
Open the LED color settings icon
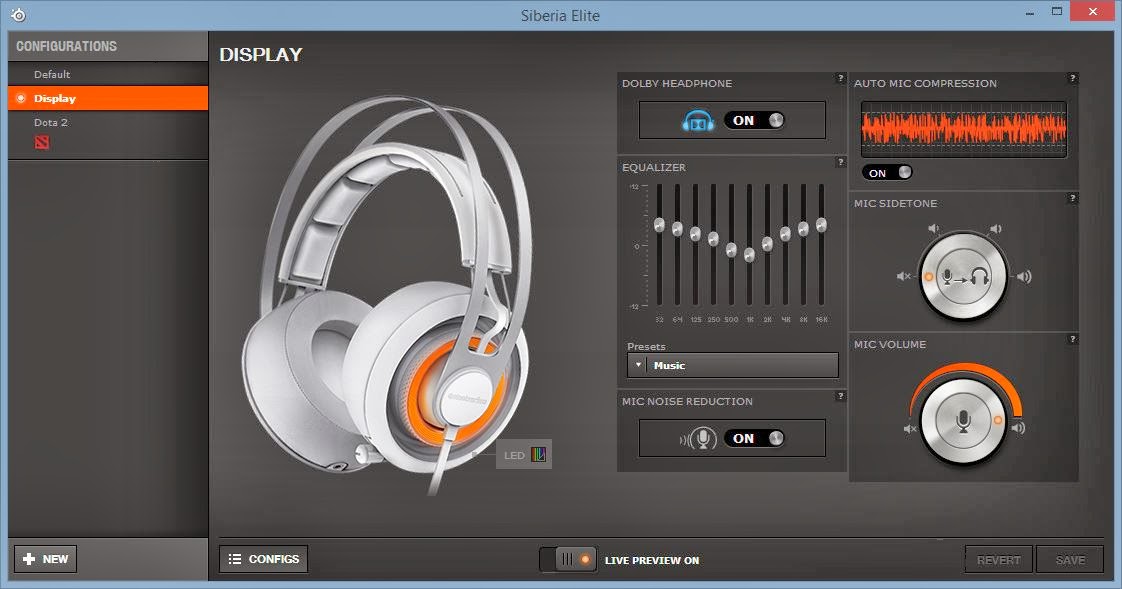pos(537,454)
